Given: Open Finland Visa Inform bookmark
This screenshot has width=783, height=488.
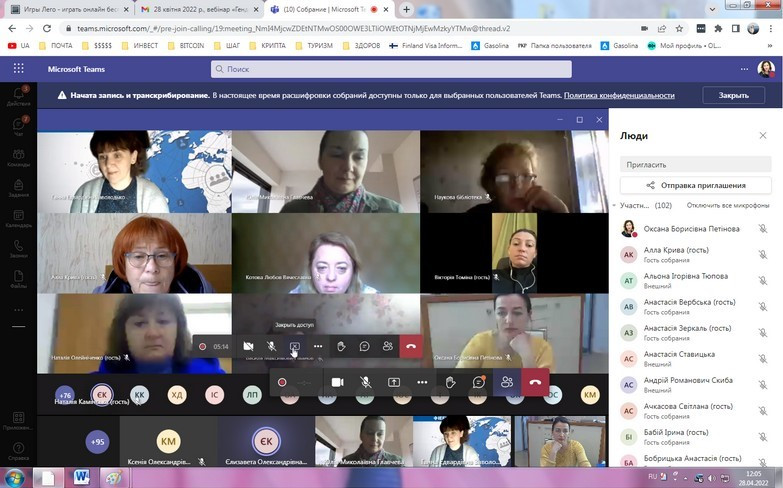Looking at the screenshot, I should 426,45.
